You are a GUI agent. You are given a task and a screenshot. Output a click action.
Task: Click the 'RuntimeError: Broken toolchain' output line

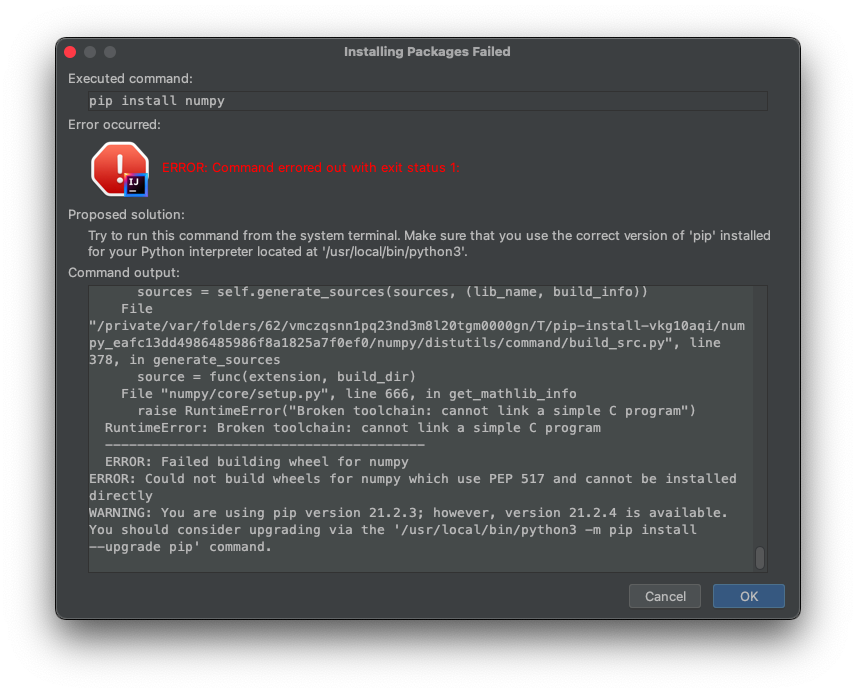352,428
